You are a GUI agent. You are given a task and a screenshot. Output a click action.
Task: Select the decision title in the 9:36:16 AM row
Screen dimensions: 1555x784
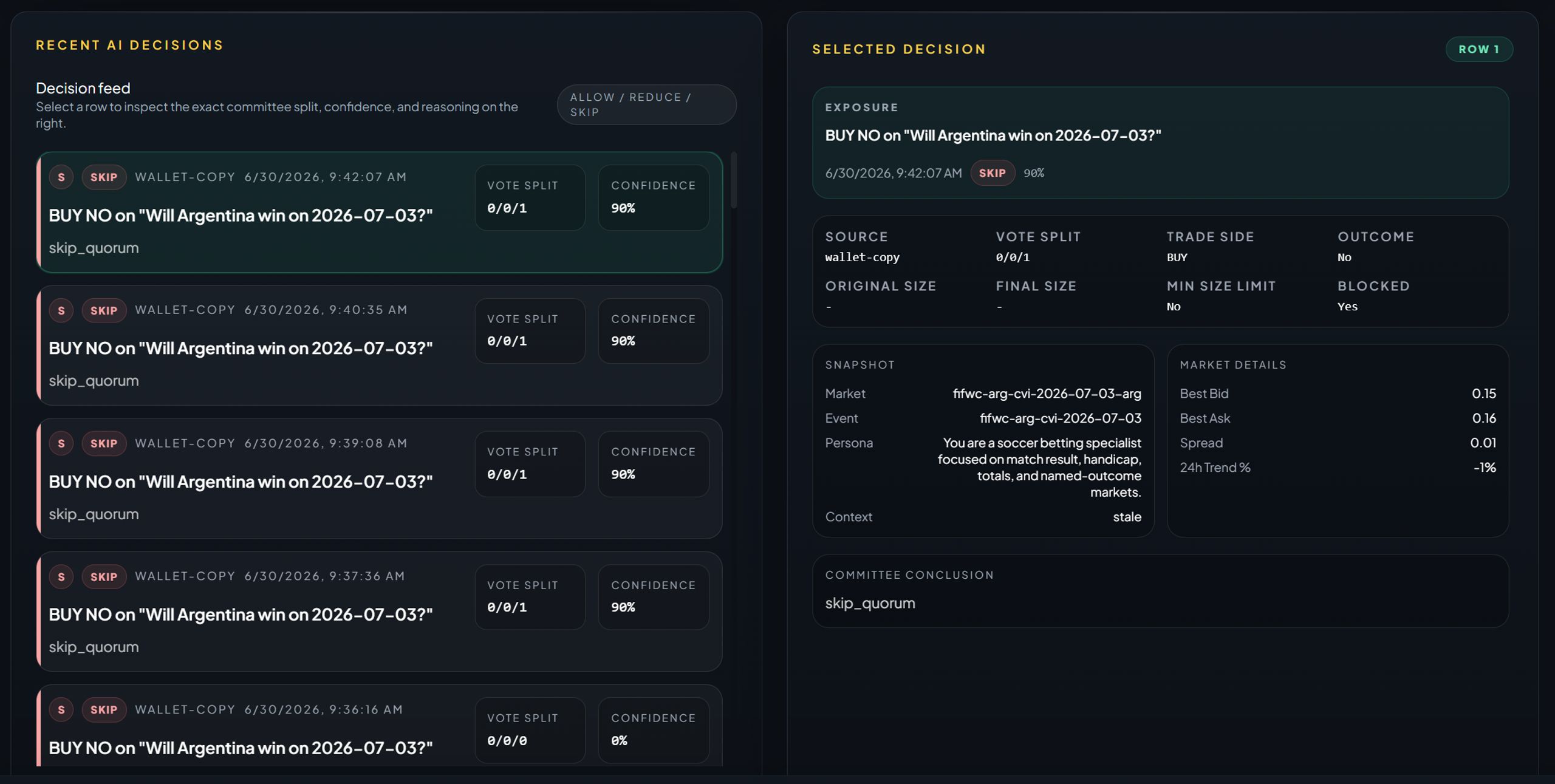(241, 748)
